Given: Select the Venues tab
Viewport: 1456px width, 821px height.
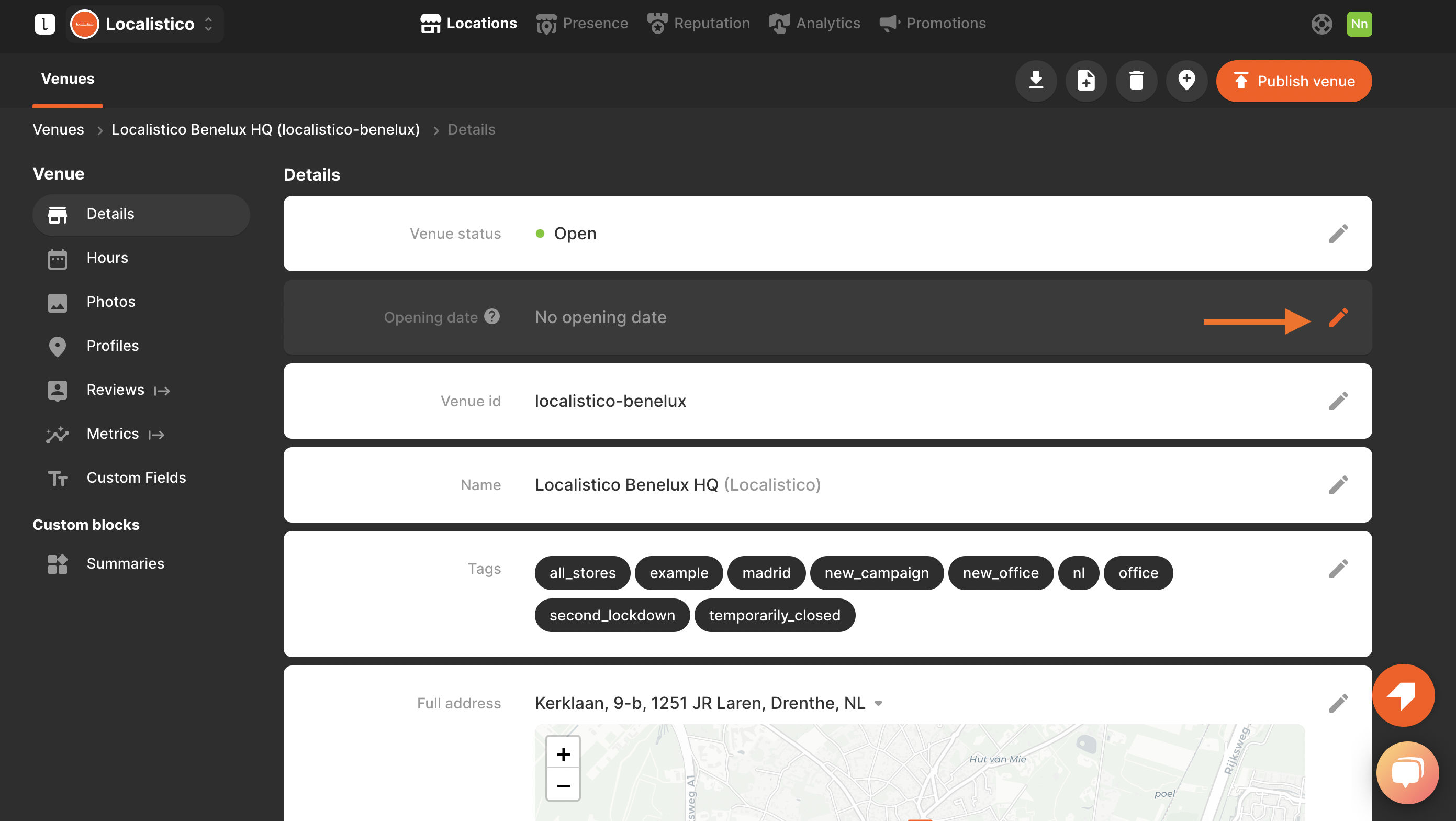Looking at the screenshot, I should 68,79.
